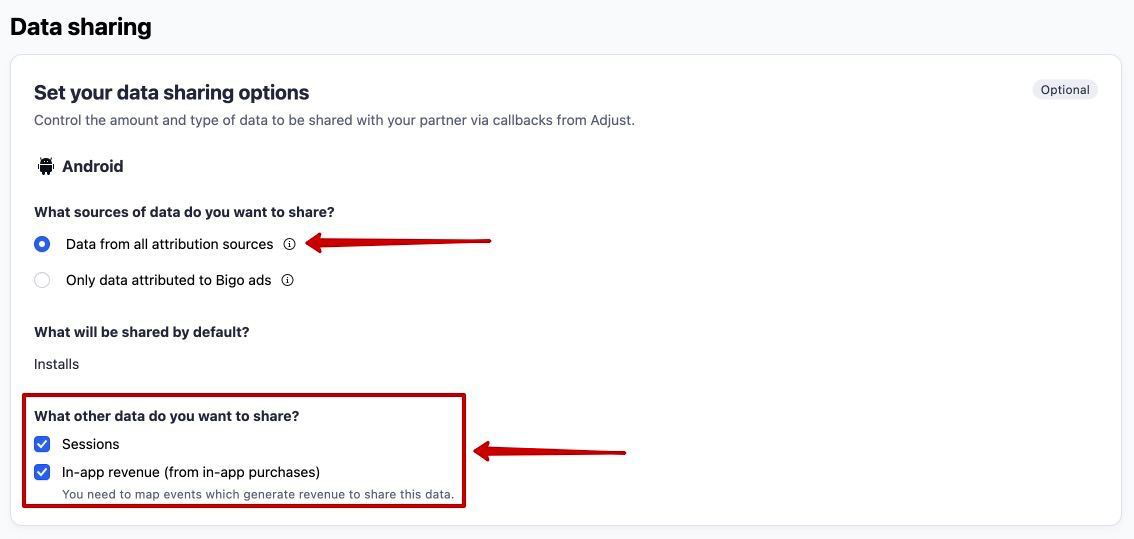
Task: Click the map events revenue hint text
Action: 257,495
